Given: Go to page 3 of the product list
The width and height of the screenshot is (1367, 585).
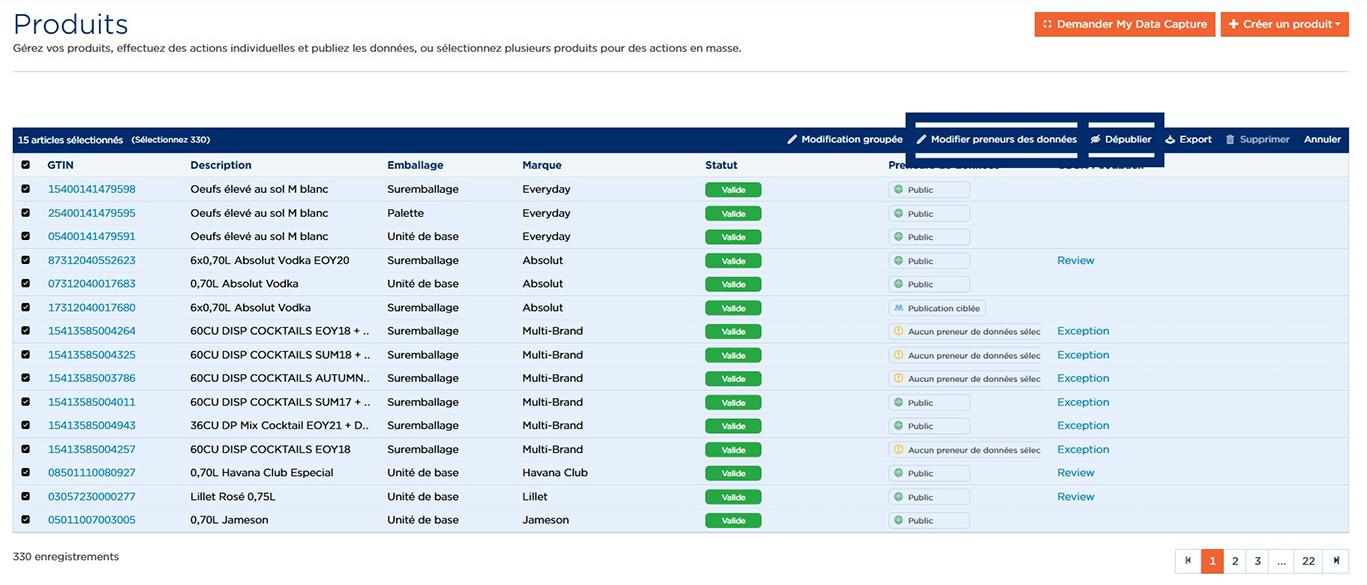Looking at the screenshot, I should [x=1258, y=561].
